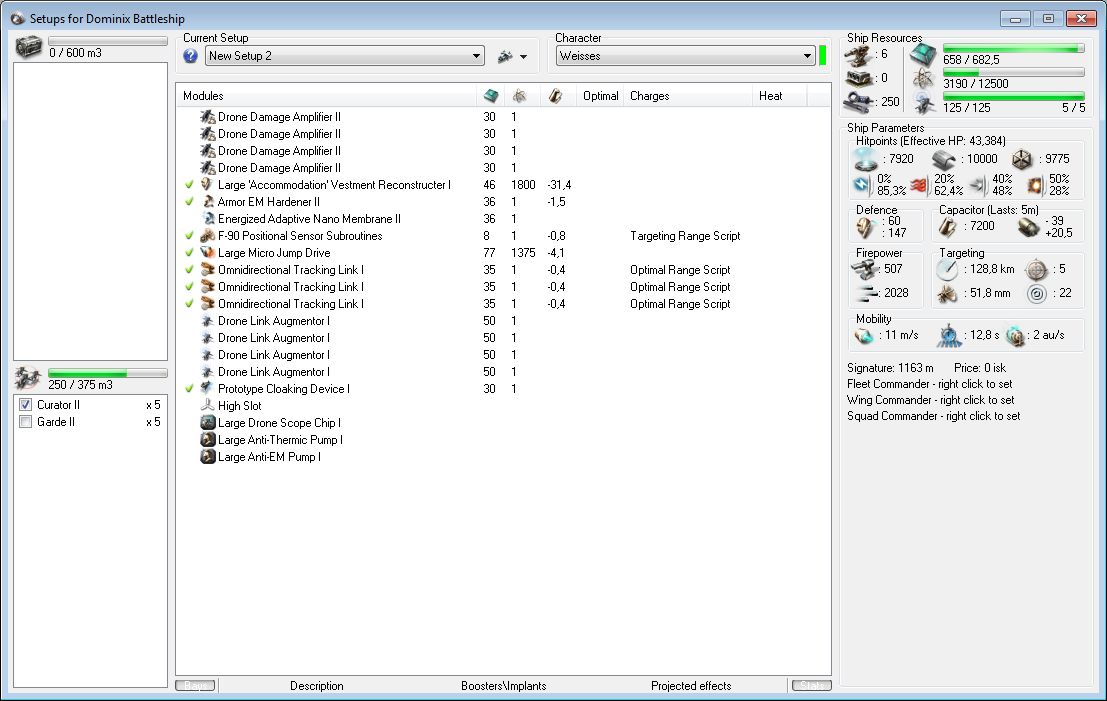Click the Firepower turret DPS icon 507
1107x701 pixels.
(x=864, y=269)
